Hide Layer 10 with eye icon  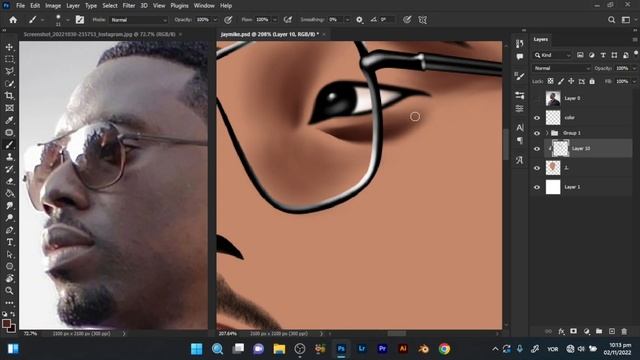tap(537, 149)
